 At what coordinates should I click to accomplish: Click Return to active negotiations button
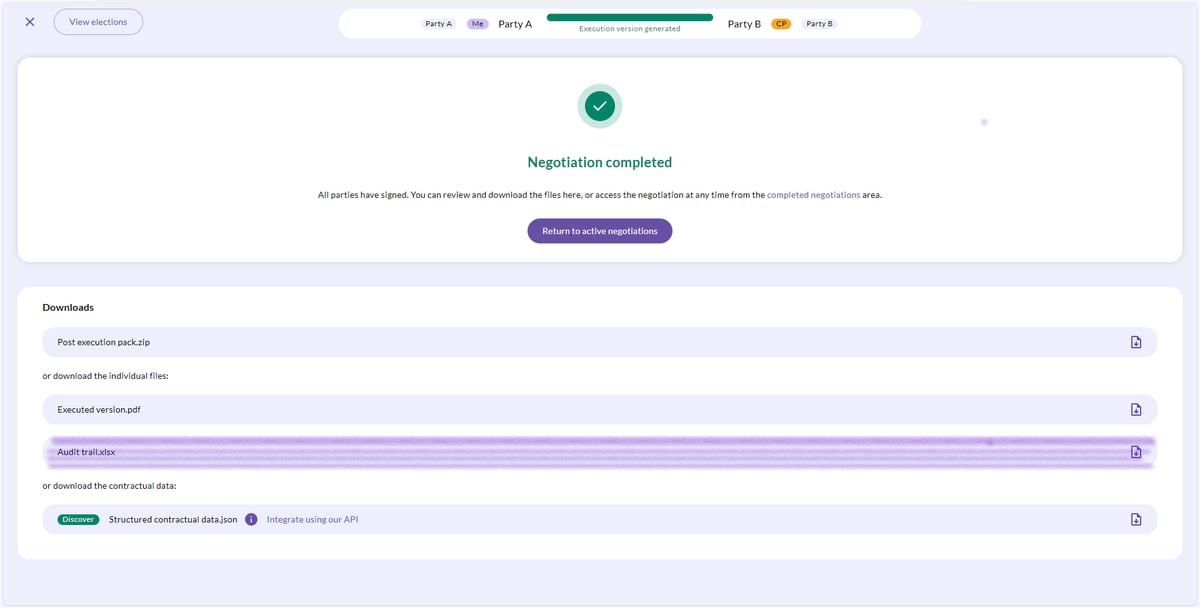pyautogui.click(x=600, y=231)
